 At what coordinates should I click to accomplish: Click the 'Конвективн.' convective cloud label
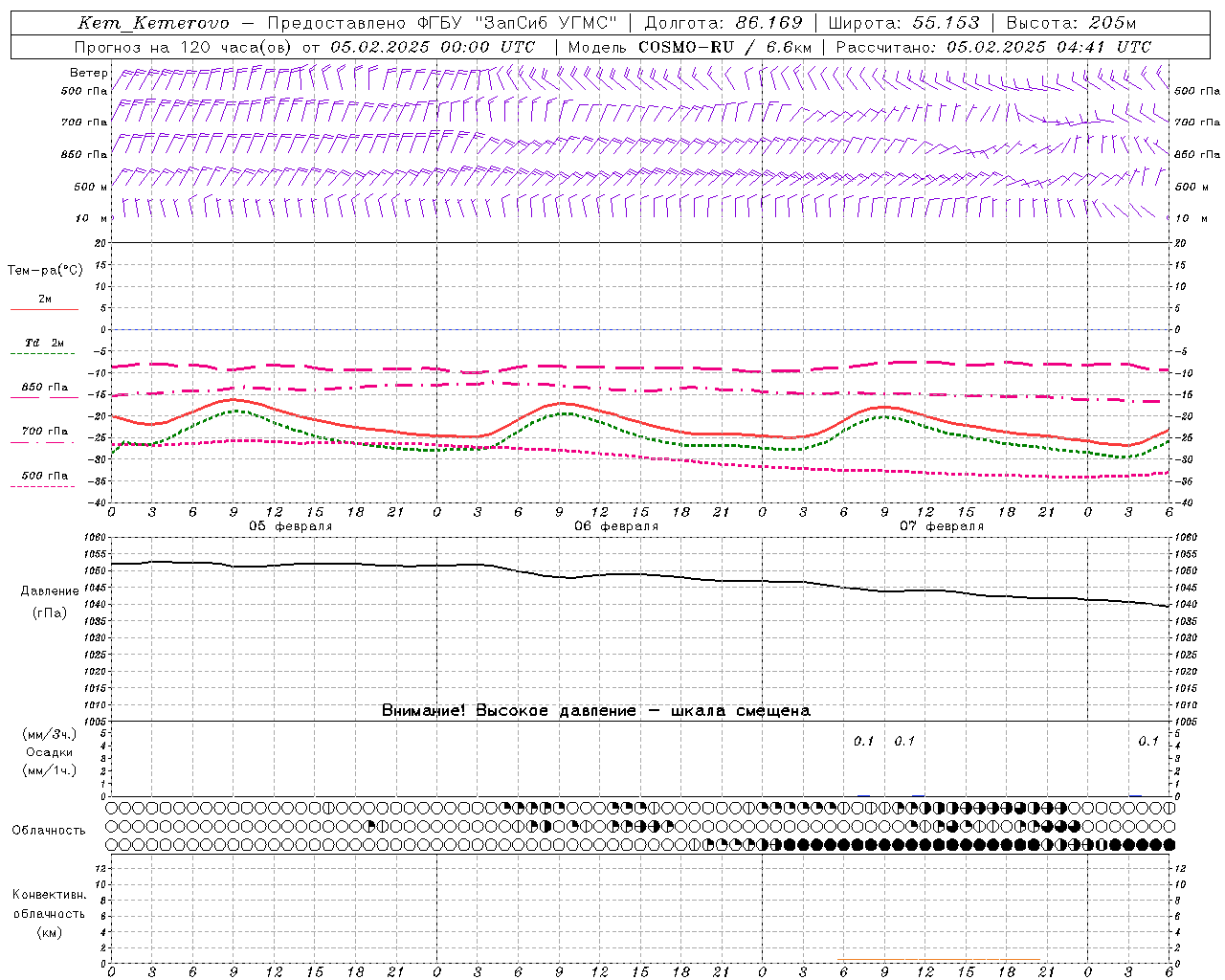49,895
